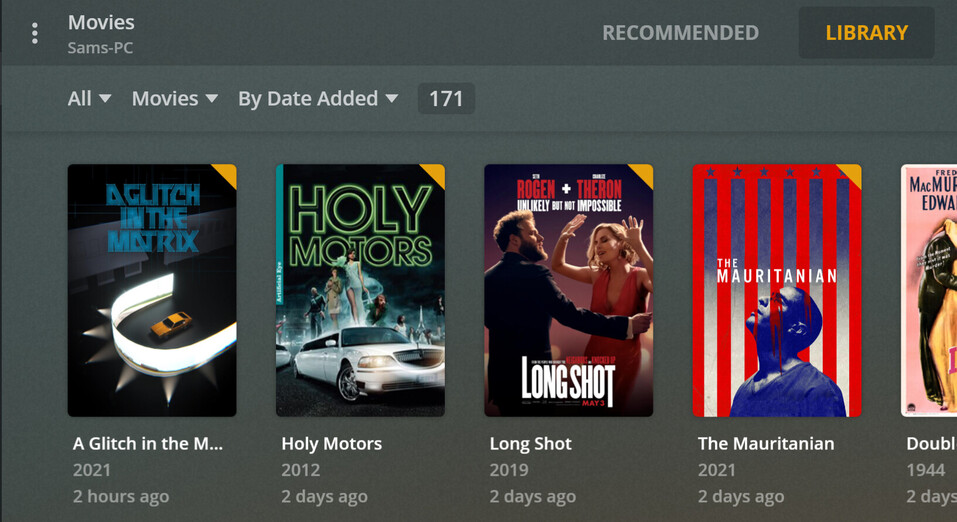Click the Holy Motors title link
Image resolution: width=957 pixels, height=522 pixels.
click(x=331, y=444)
